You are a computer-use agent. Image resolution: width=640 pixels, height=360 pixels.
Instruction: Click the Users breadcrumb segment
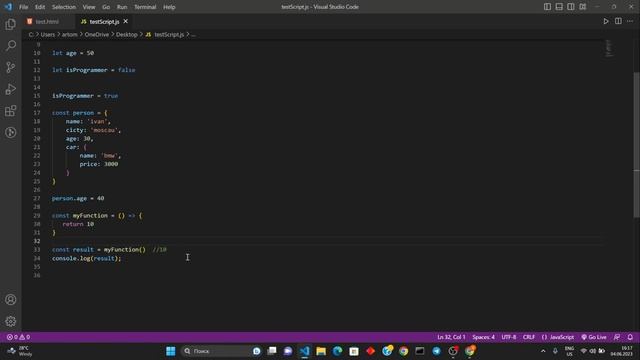point(48,35)
